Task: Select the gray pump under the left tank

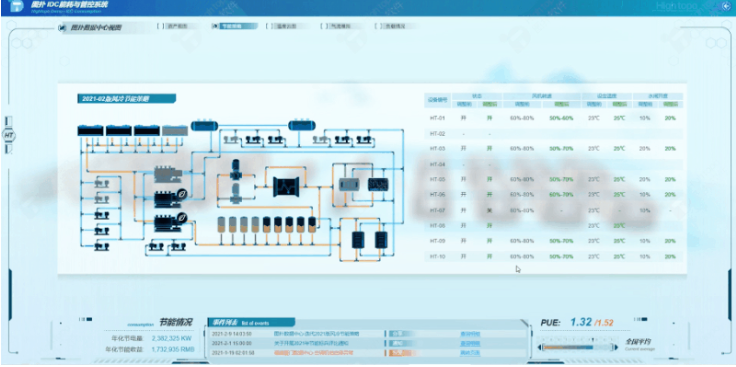Action: click(230, 139)
